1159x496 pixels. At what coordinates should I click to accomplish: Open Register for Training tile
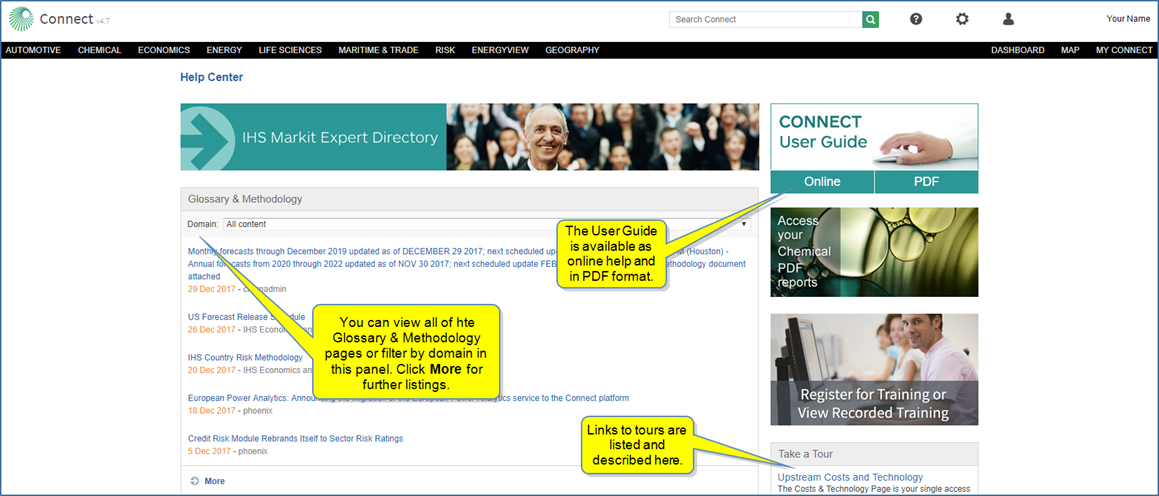pos(874,370)
